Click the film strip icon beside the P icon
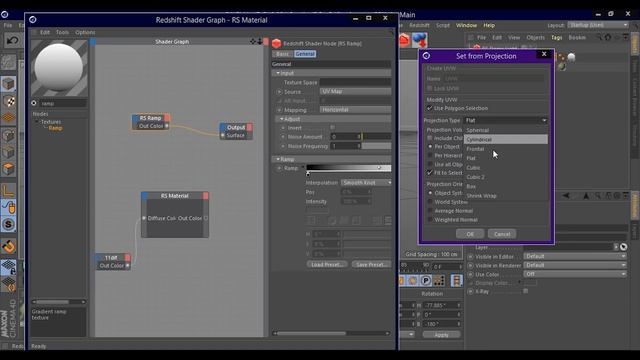 click(x=456, y=280)
